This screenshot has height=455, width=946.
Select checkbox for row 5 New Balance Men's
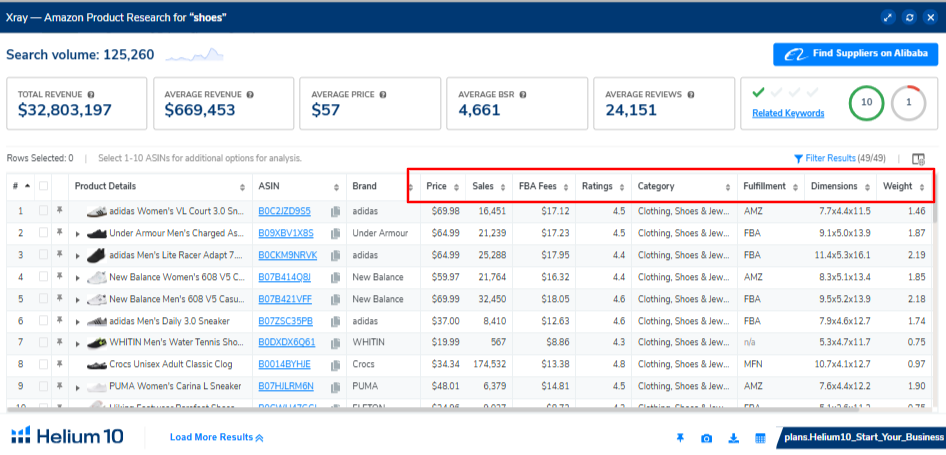tap(43, 299)
